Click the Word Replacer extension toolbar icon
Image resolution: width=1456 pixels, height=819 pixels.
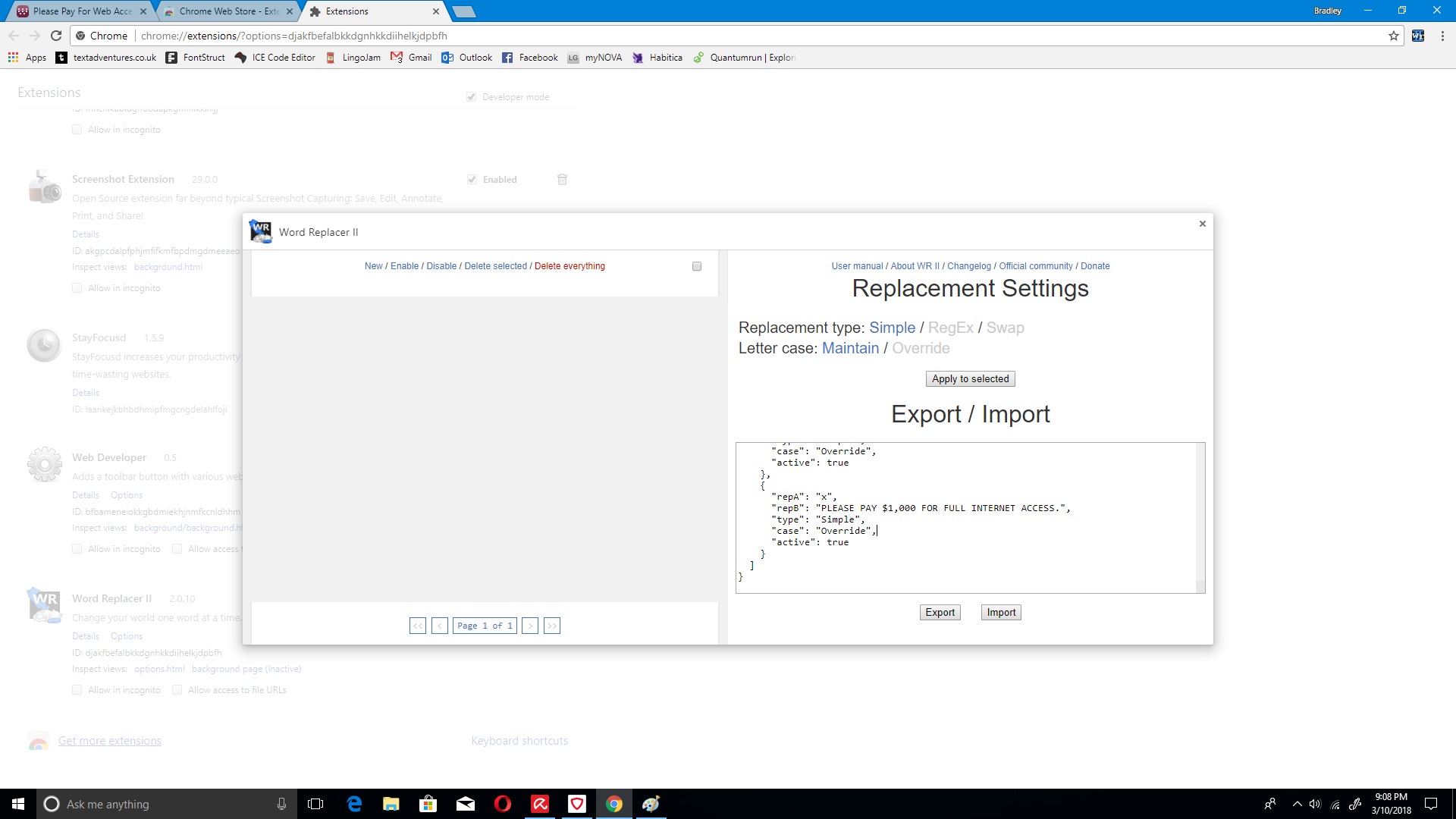pos(1418,36)
